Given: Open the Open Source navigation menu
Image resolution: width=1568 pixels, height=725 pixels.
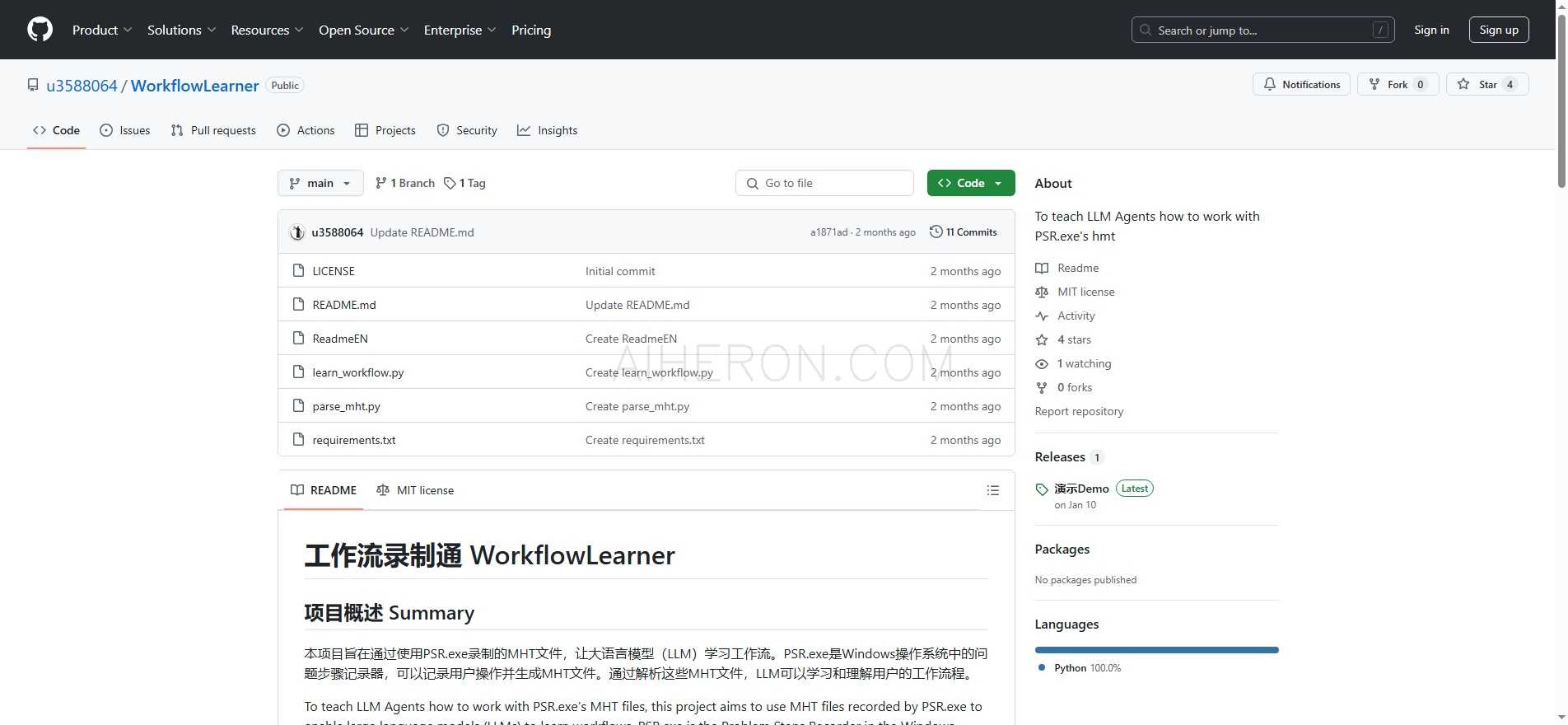Looking at the screenshot, I should [x=363, y=30].
